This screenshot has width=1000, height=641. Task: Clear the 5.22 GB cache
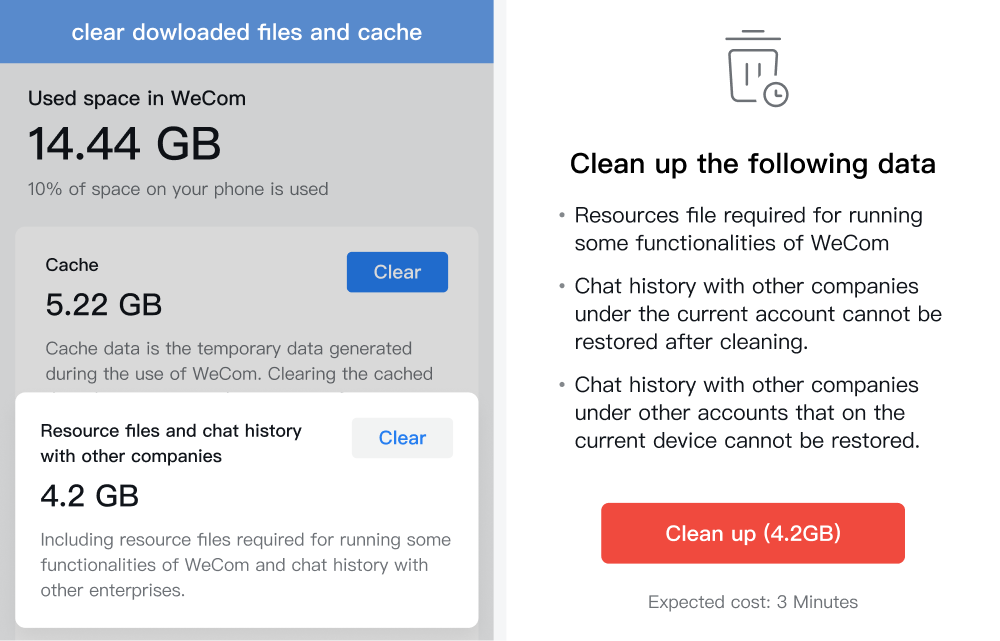(397, 272)
